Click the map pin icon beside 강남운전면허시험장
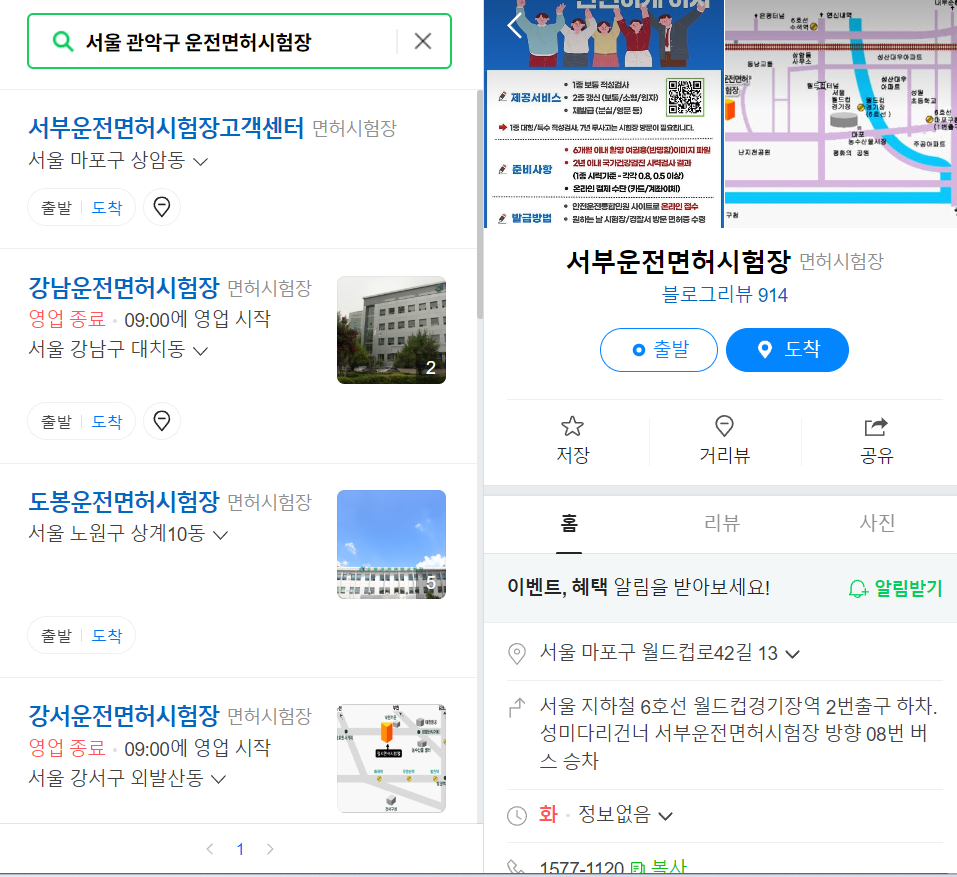 coord(161,421)
